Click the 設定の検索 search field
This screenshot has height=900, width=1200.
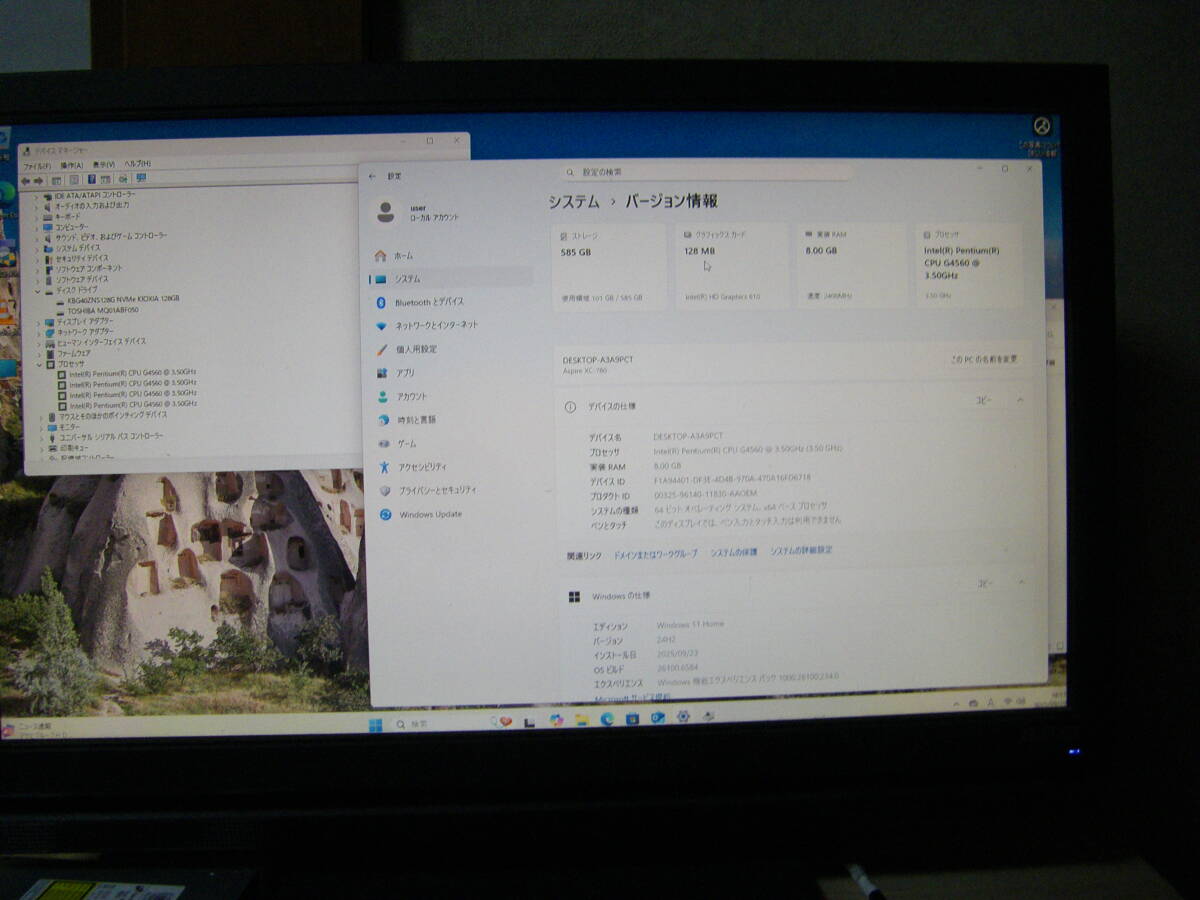pos(705,172)
